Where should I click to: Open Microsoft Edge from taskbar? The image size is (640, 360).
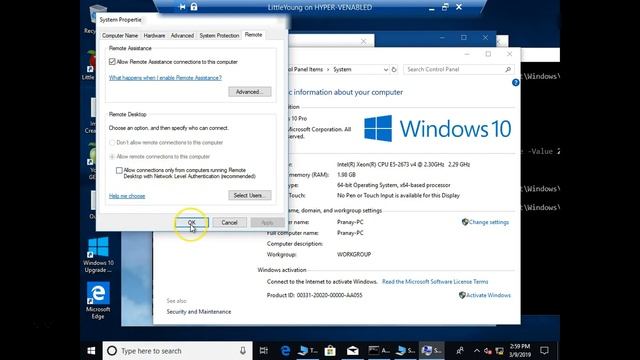285,351
